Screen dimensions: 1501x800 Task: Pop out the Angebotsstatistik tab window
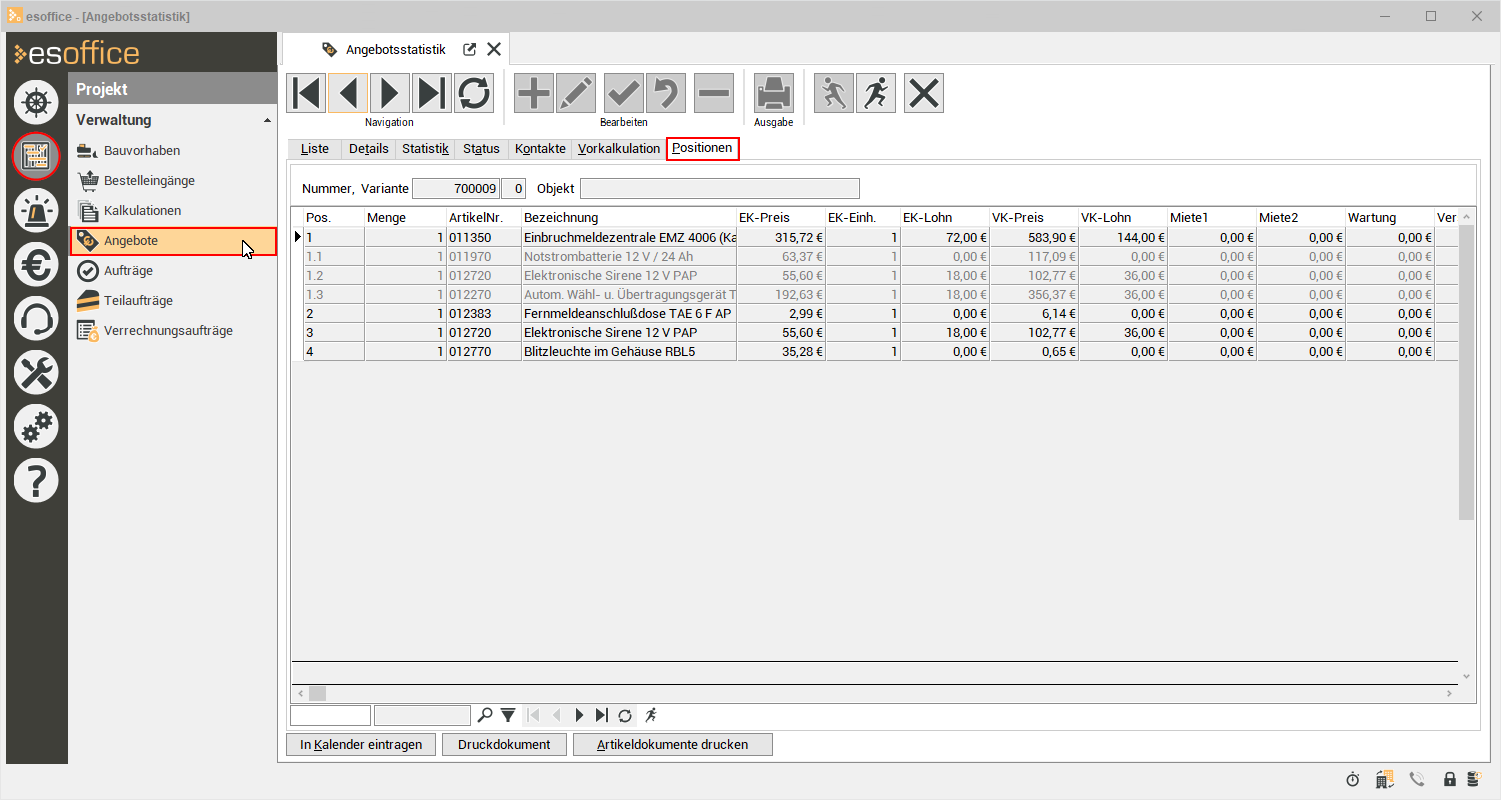click(469, 49)
